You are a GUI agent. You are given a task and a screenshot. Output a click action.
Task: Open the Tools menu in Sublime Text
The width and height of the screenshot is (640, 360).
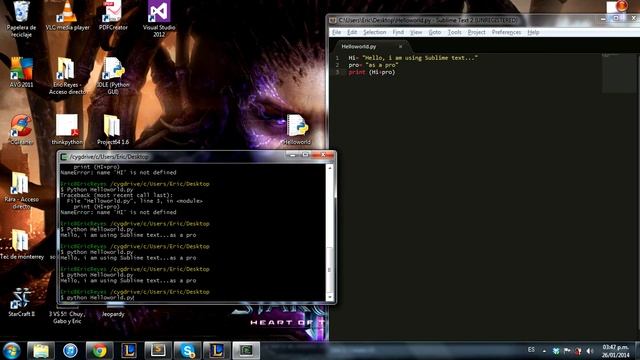454,32
